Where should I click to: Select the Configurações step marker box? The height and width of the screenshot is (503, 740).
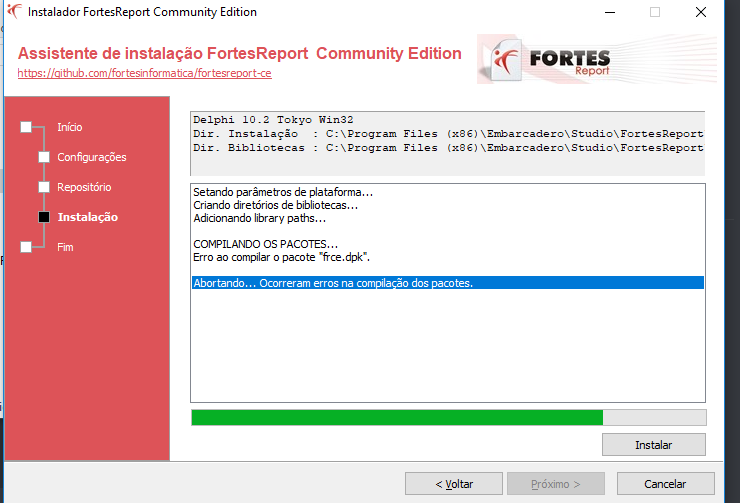click(x=44, y=157)
